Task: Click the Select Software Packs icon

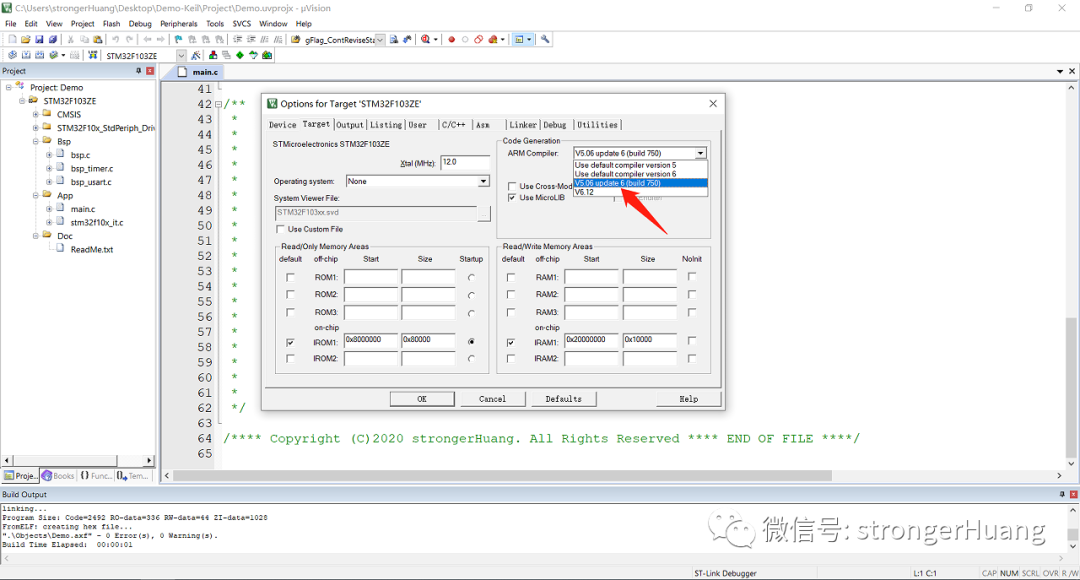Action: tap(253, 55)
